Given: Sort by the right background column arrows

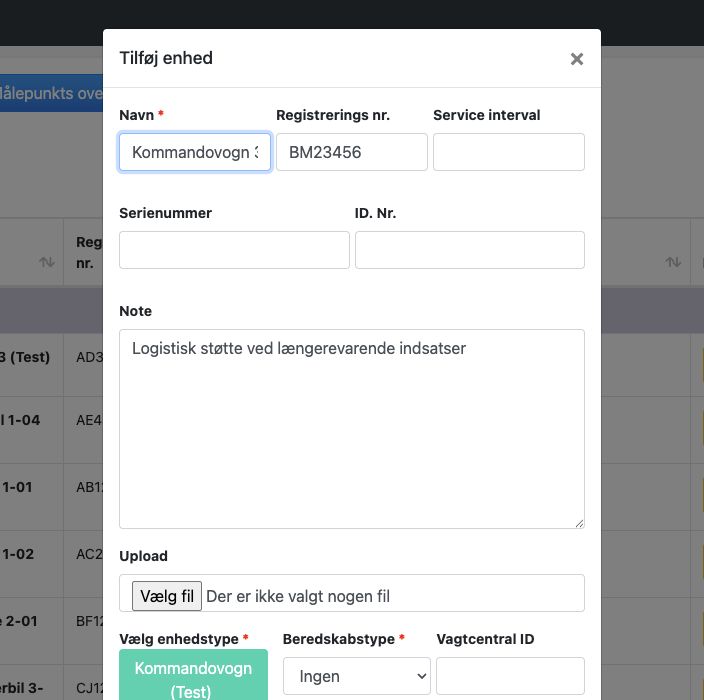Looking at the screenshot, I should click(673, 262).
